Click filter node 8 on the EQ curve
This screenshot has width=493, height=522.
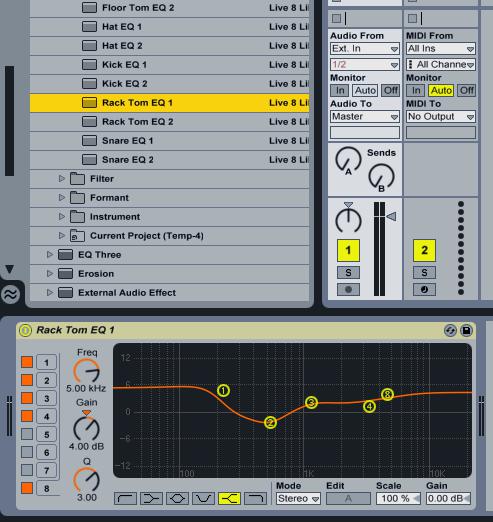pos(387,395)
